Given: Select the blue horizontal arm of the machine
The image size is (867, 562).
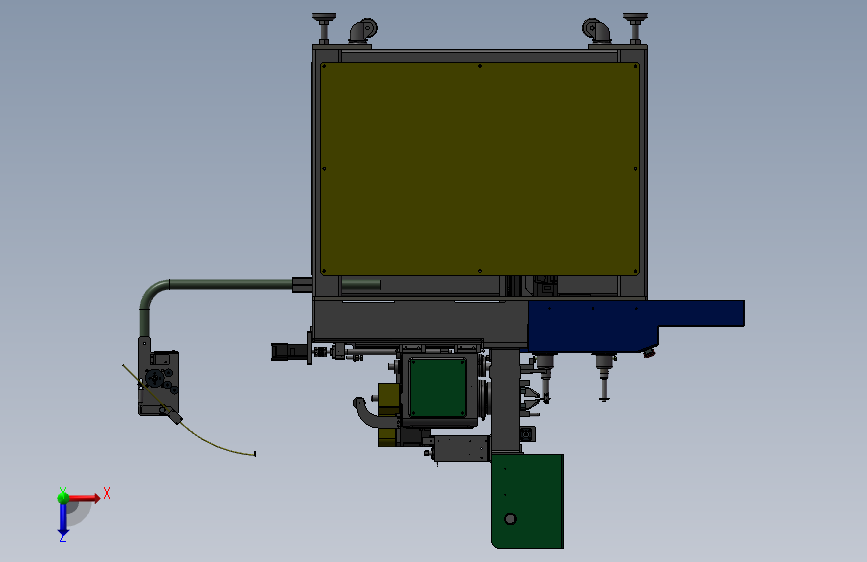Looking at the screenshot, I should click(x=636, y=324).
